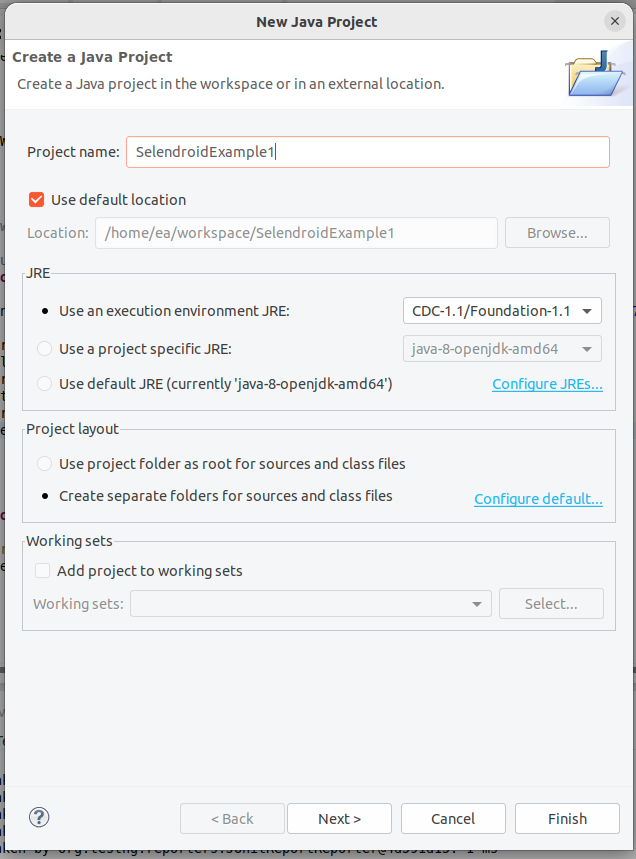Close the New Java Project dialog
This screenshot has height=859, width=636.
pos(615,21)
